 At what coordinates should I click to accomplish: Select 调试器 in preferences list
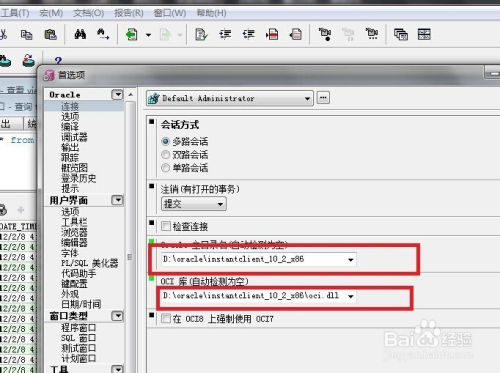(74, 137)
